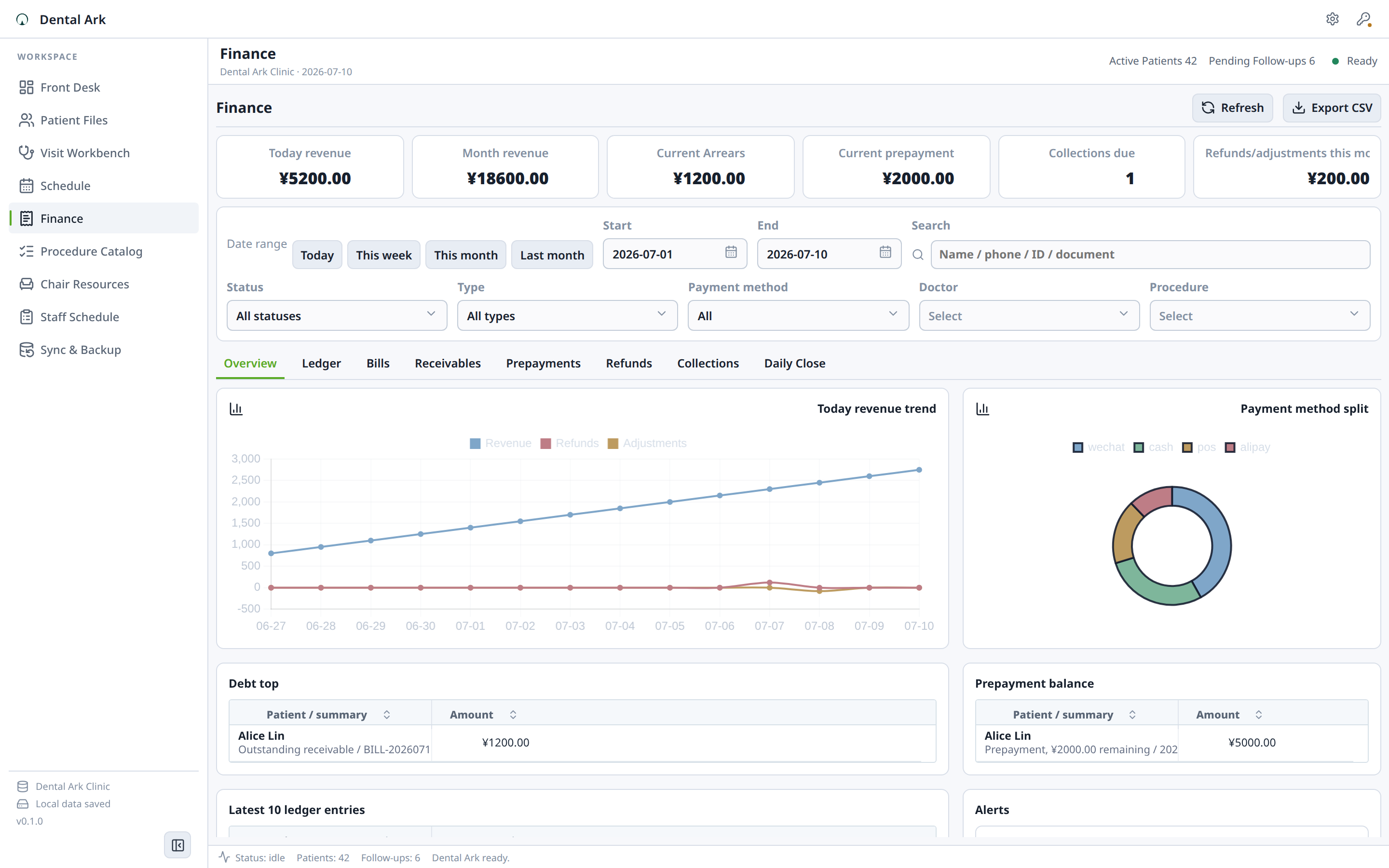Click the Visit Workbench stethoscope icon
The height and width of the screenshot is (868, 1389).
click(27, 153)
